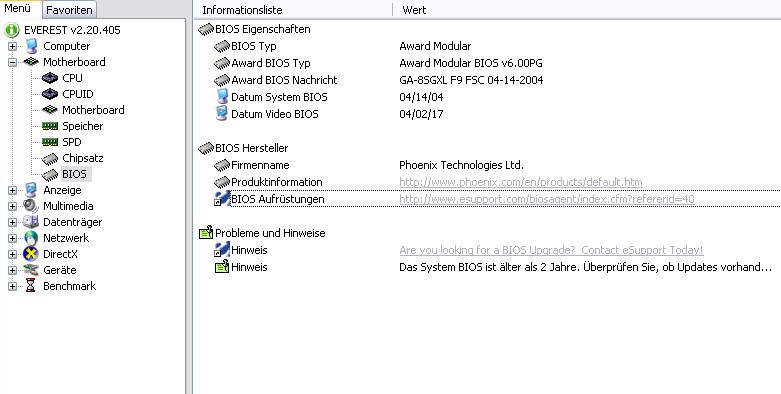The width and height of the screenshot is (781, 394).
Task: Click the Chipsatz chip icon
Action: pos(50,159)
